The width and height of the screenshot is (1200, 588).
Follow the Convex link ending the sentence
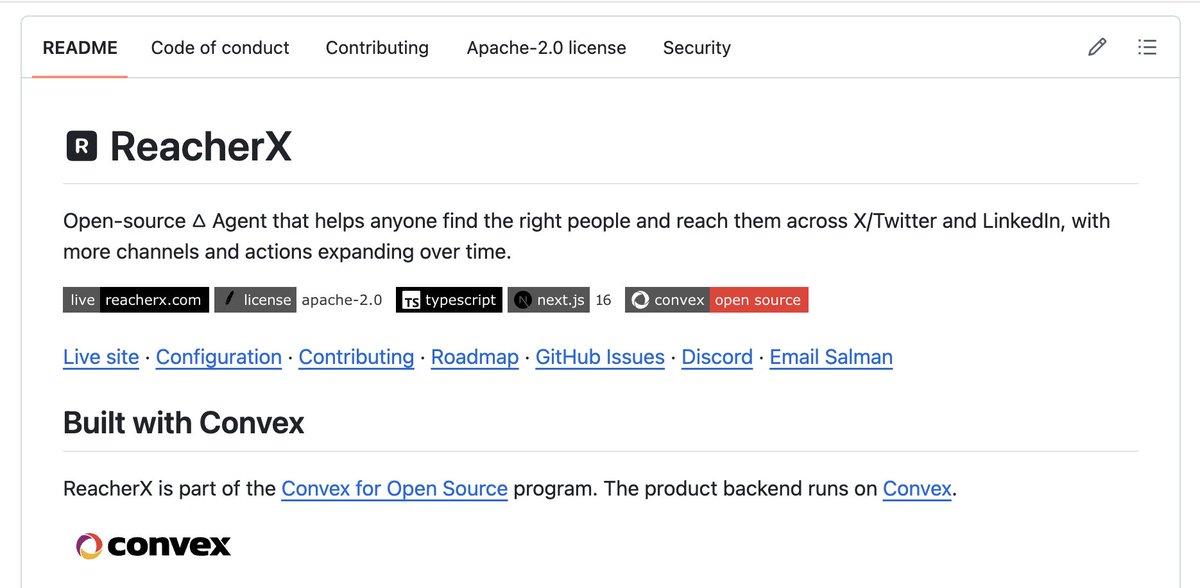917,489
